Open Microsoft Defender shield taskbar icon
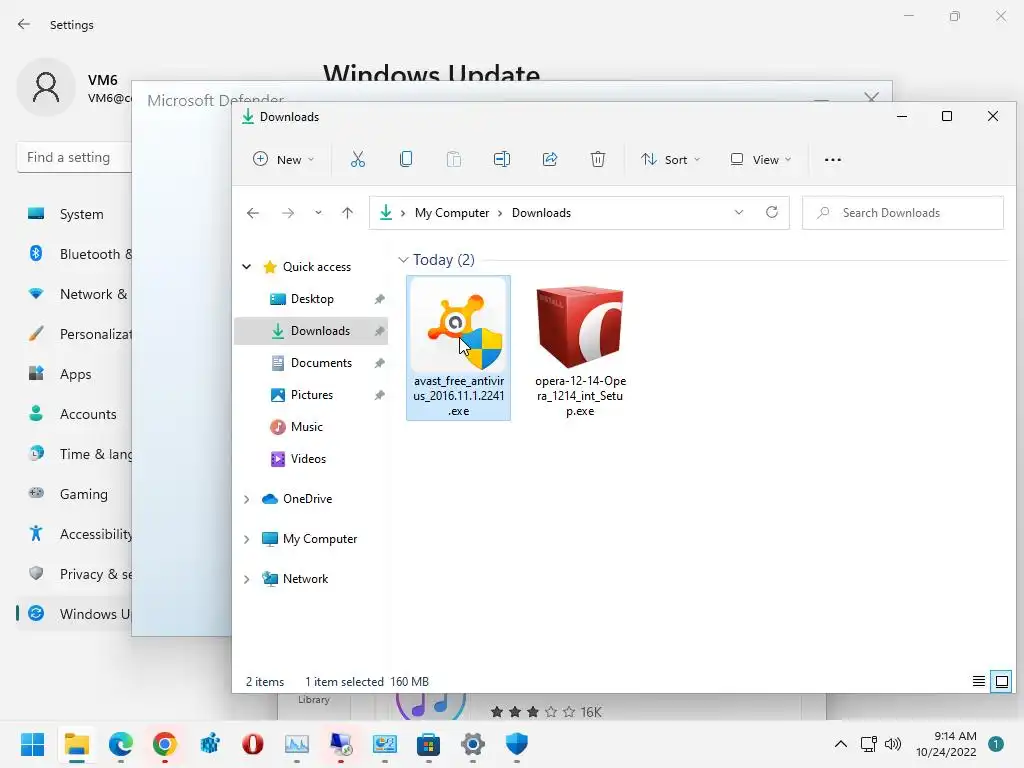1024x768 pixels. [517, 744]
